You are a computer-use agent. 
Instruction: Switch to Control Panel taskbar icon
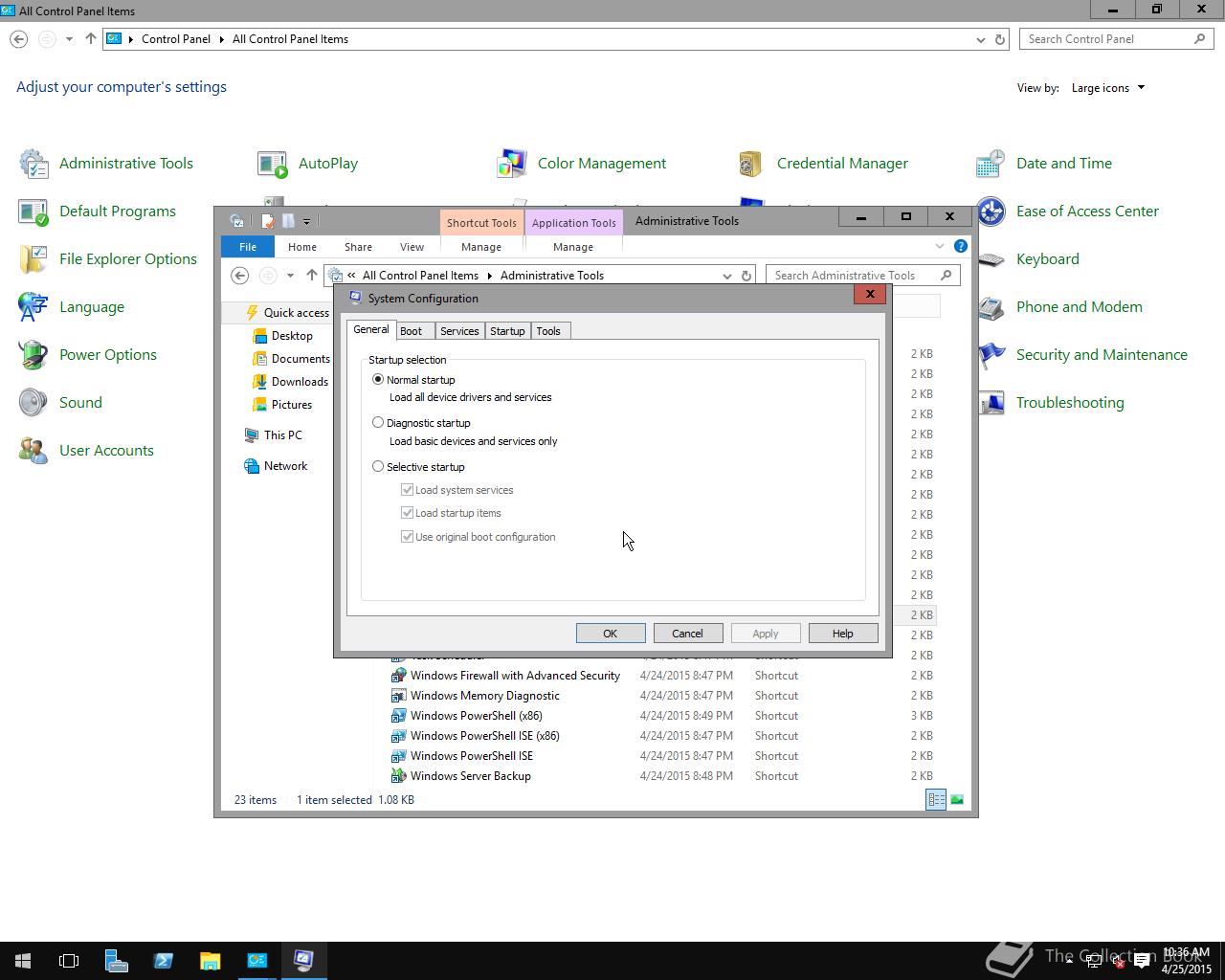click(x=256, y=960)
